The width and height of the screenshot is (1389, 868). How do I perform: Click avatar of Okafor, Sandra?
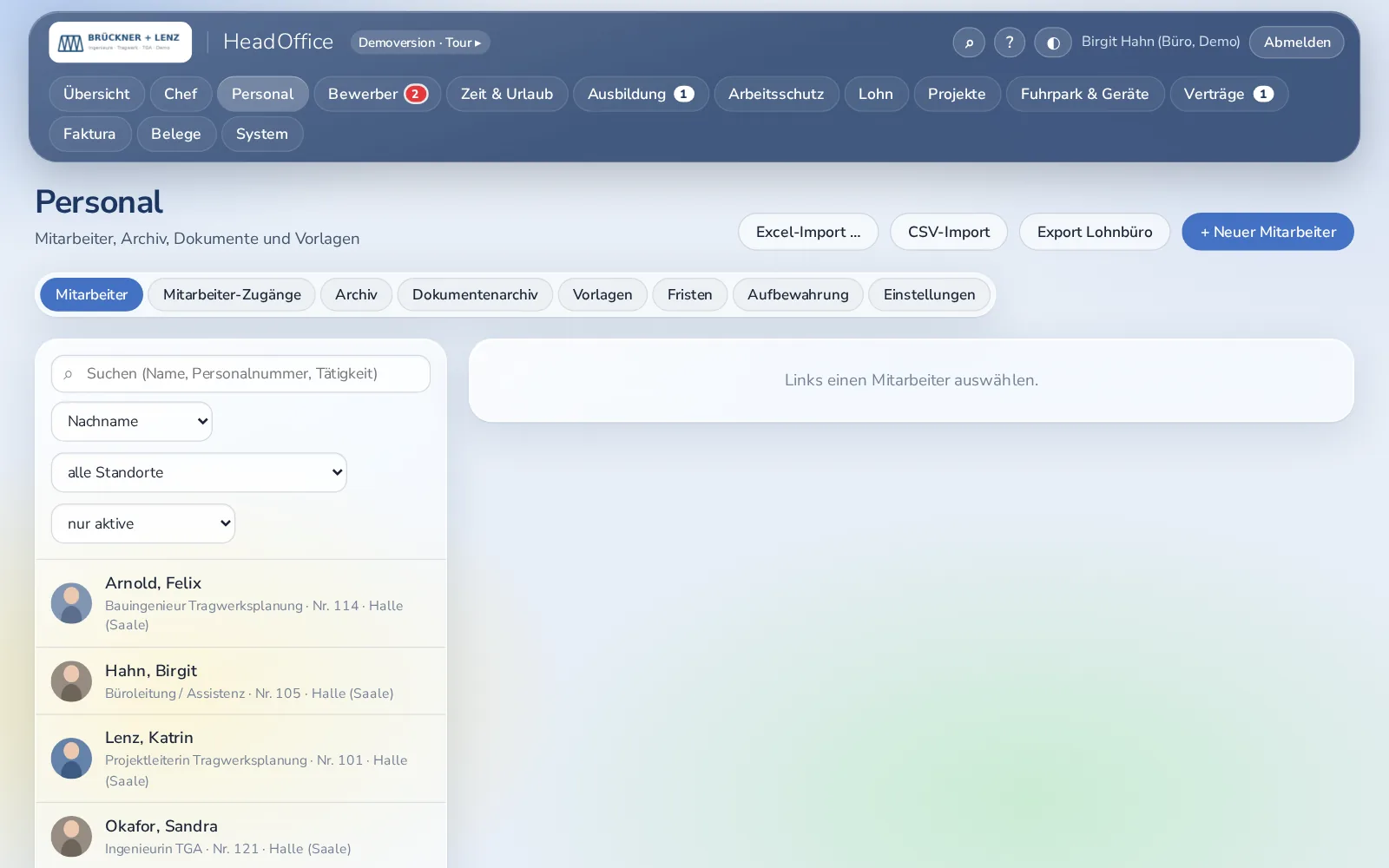click(x=71, y=836)
